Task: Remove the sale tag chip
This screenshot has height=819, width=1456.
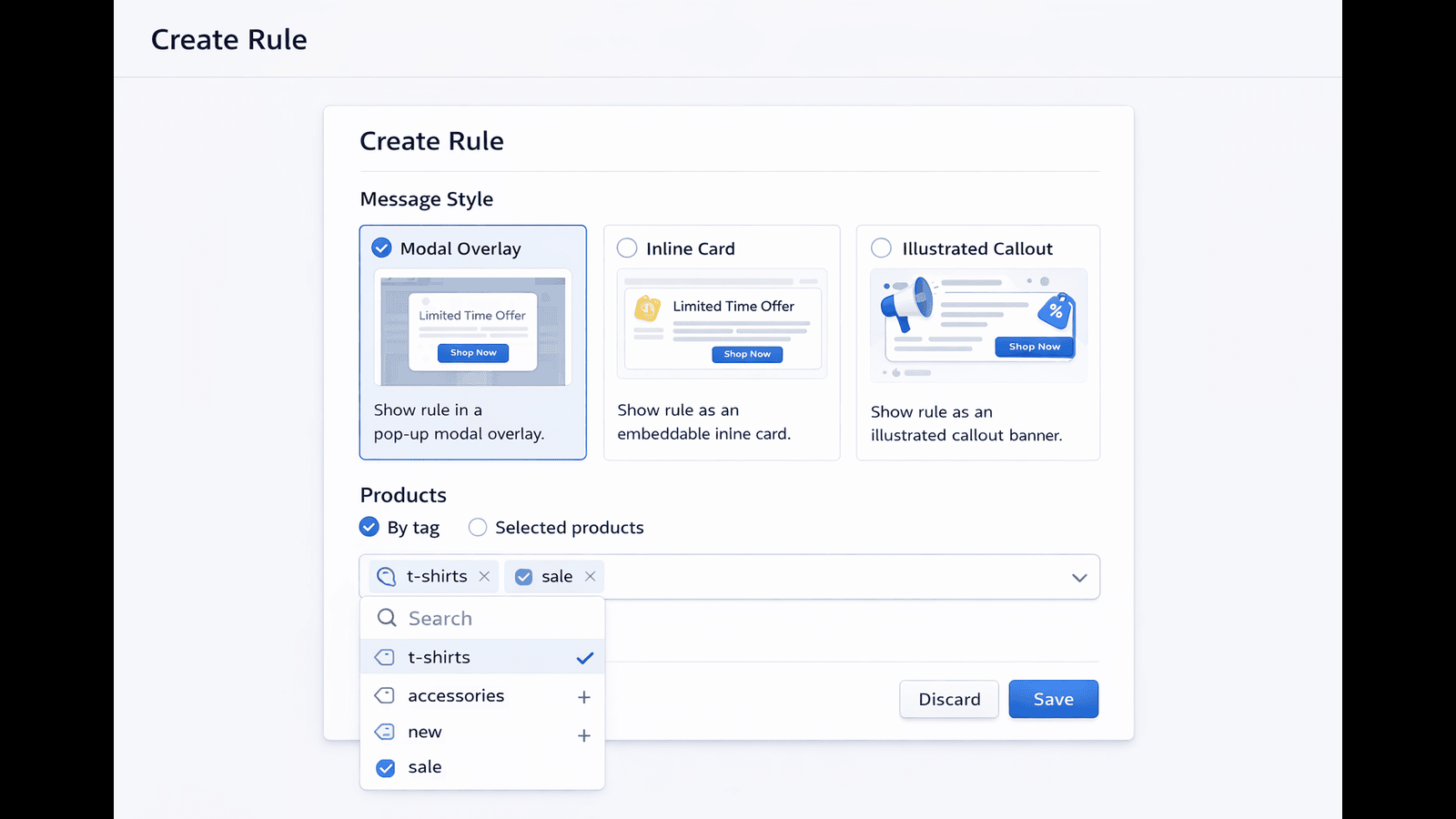Action: click(x=590, y=576)
